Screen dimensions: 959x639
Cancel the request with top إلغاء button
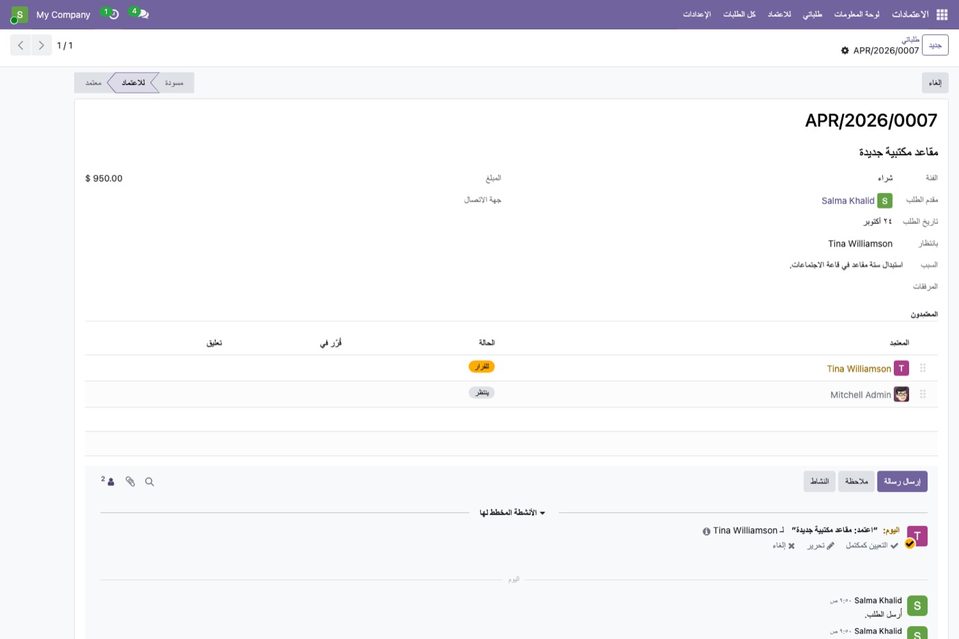(x=935, y=83)
